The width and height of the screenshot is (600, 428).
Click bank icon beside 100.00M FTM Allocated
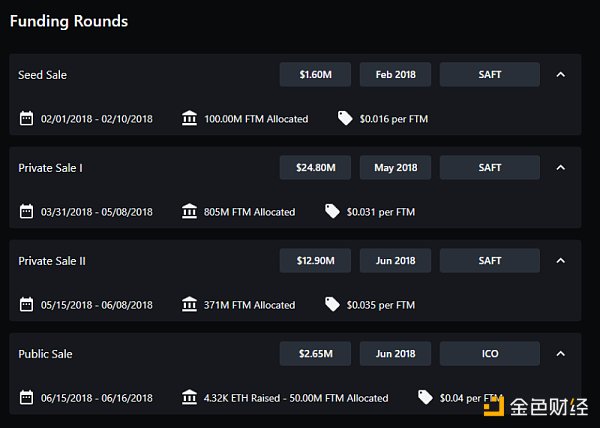click(190, 119)
